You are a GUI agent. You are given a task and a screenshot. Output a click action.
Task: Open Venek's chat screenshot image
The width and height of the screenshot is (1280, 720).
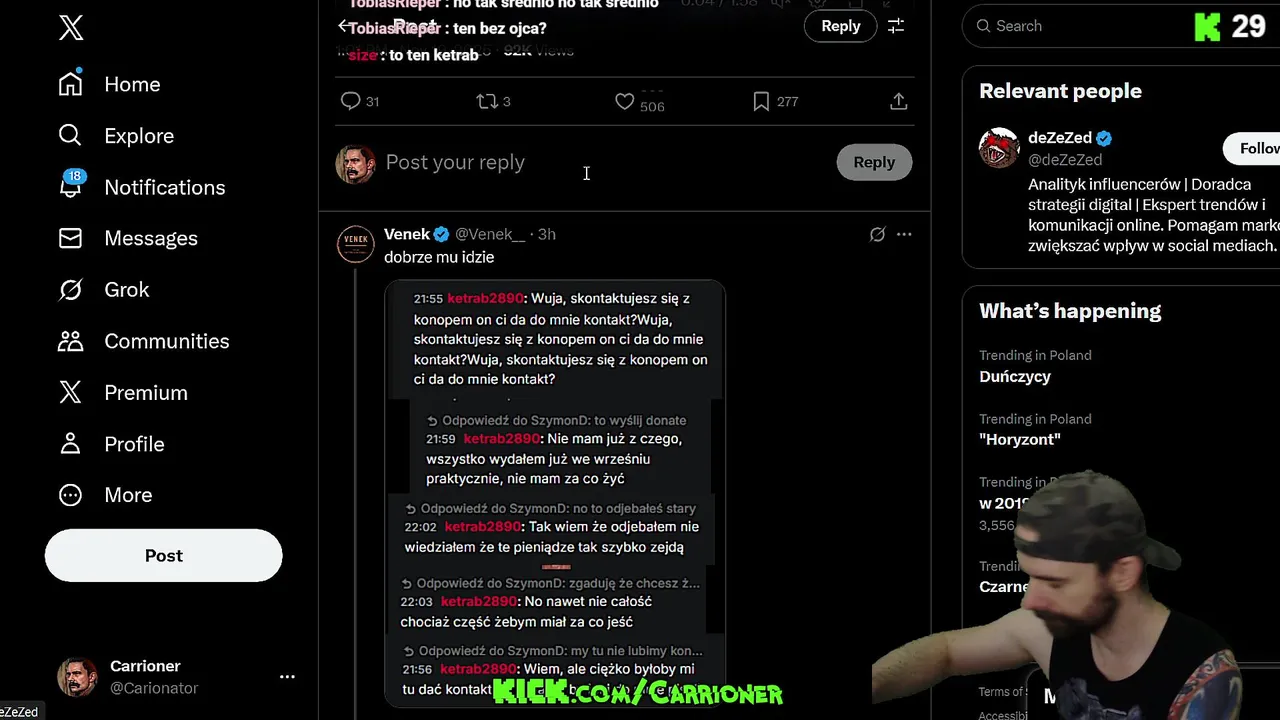(x=555, y=494)
